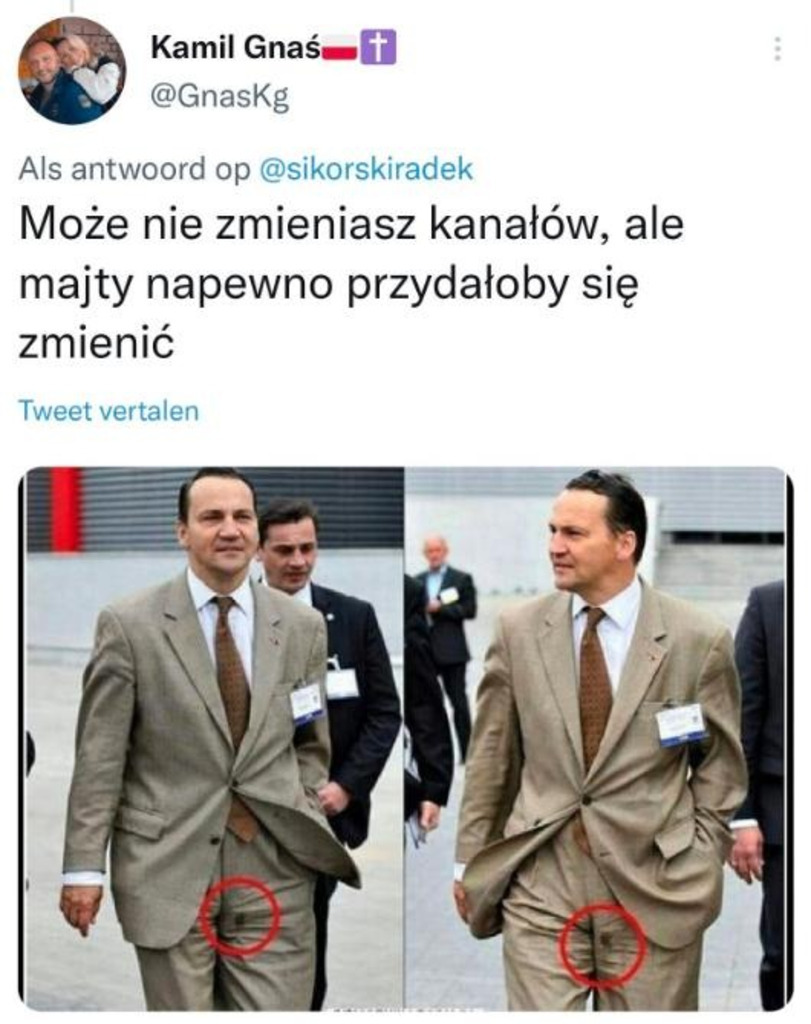Viewport: 811px width, 1024px height.
Task: Click Tweet vertalen to translate the tweet
Action: point(108,411)
